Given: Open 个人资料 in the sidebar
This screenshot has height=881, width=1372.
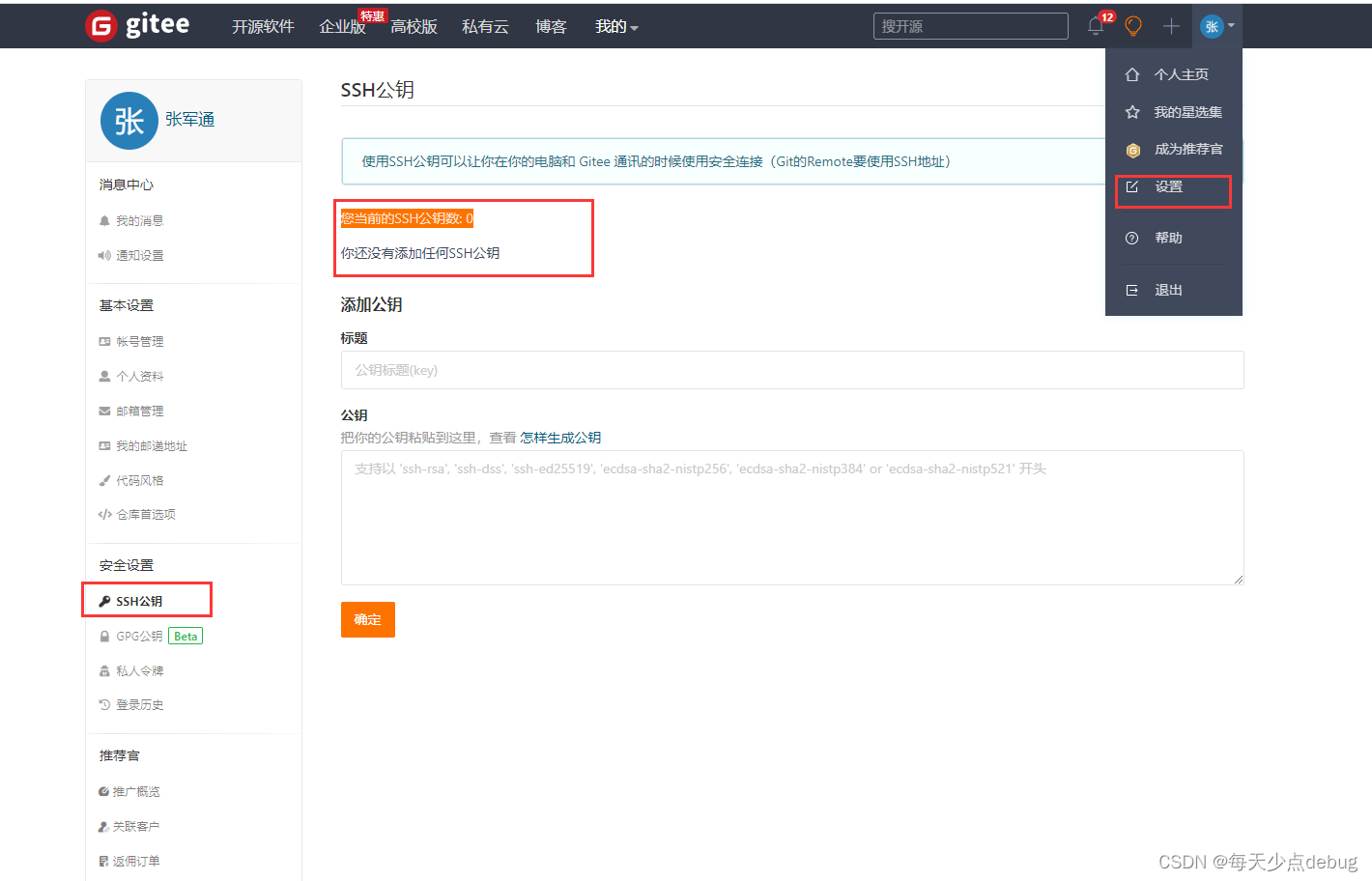Looking at the screenshot, I should tap(140, 377).
